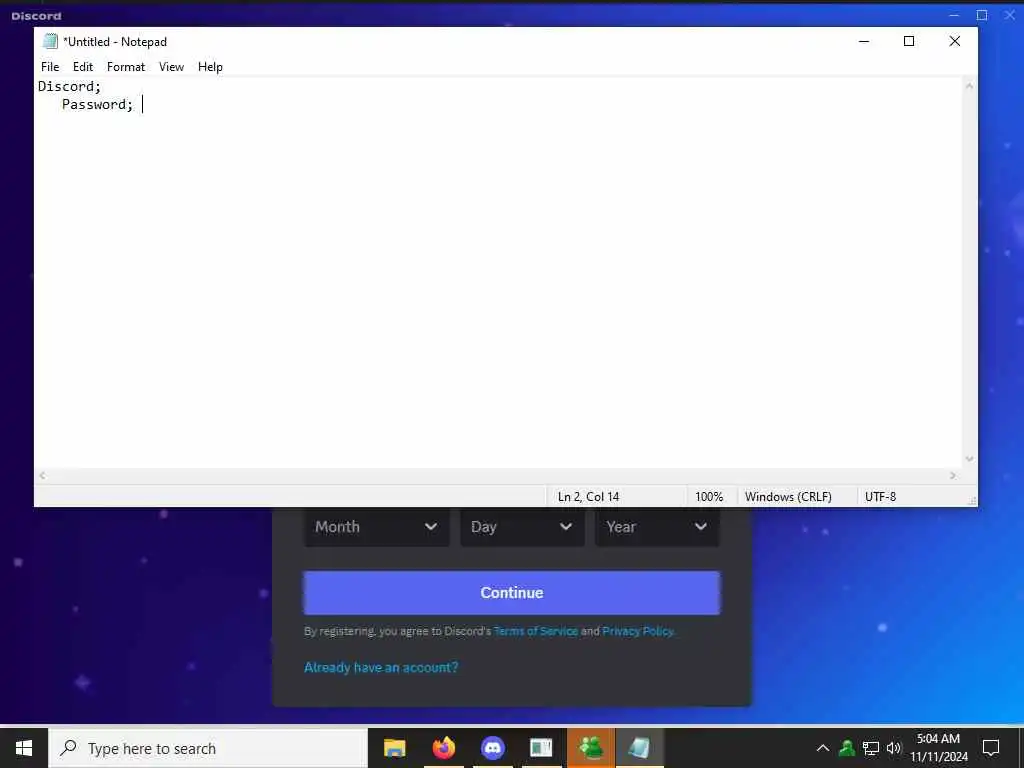Open the View menu in Notepad
The width and height of the screenshot is (1024, 768).
(171, 67)
